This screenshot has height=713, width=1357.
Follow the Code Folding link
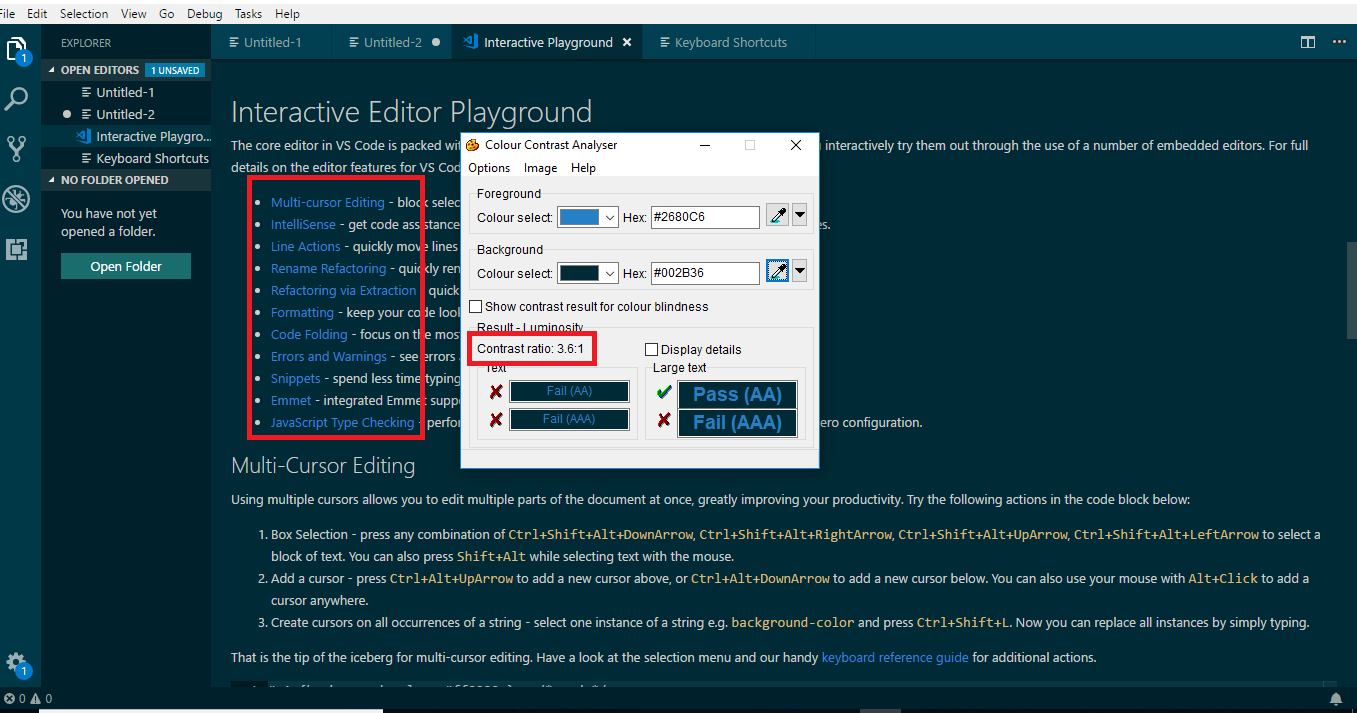pos(309,335)
